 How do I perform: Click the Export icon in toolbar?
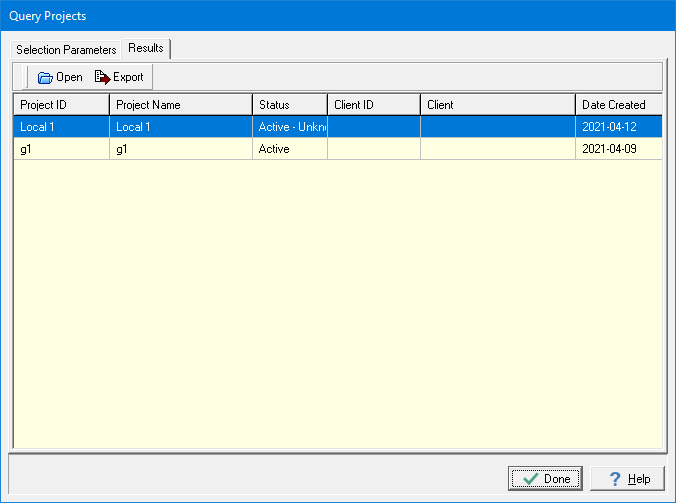(101, 77)
